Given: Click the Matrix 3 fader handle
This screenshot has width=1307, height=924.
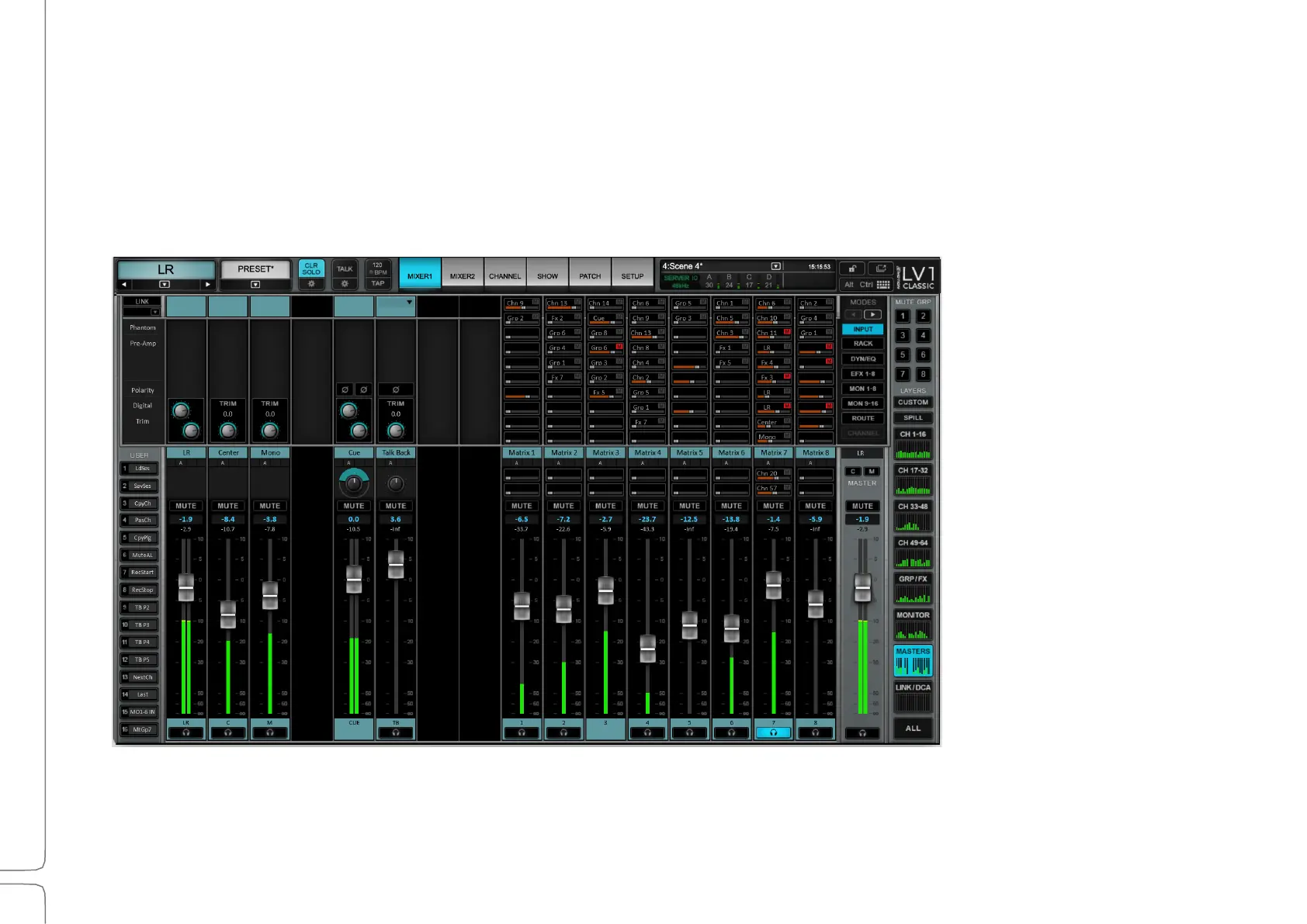Looking at the screenshot, I should [x=605, y=591].
